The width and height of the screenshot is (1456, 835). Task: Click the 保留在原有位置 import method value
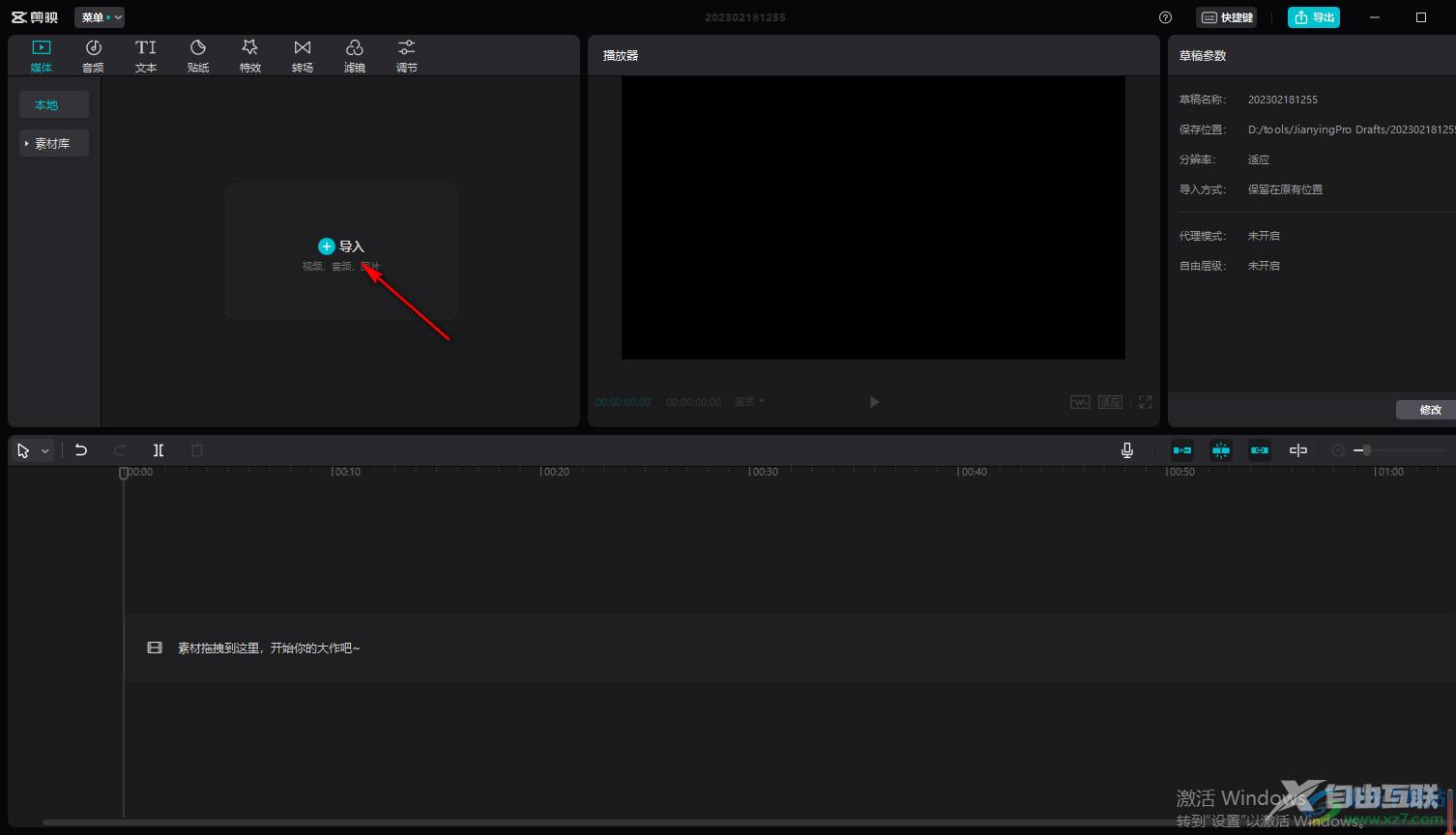coord(1285,189)
